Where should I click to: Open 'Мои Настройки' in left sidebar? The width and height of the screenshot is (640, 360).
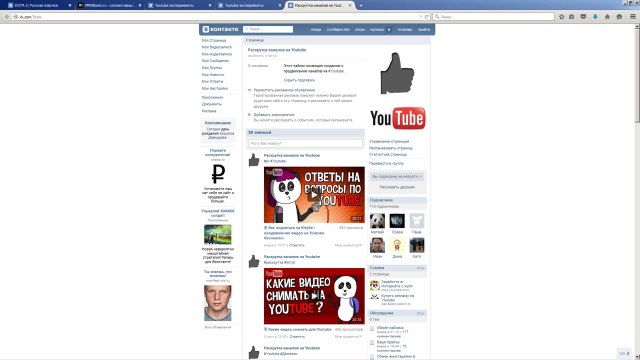click(215, 88)
